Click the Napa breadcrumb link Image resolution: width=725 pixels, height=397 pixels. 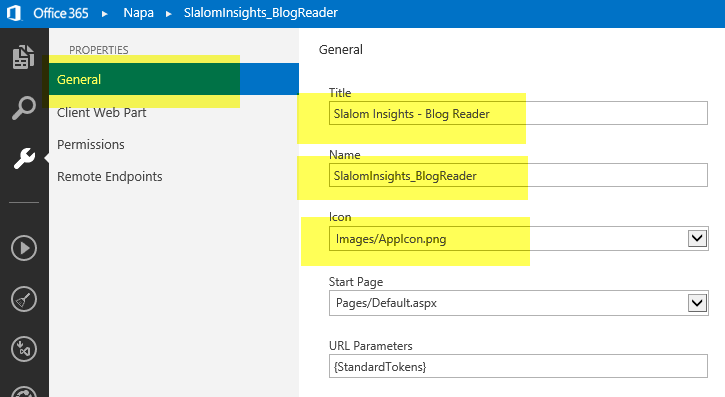coord(138,13)
